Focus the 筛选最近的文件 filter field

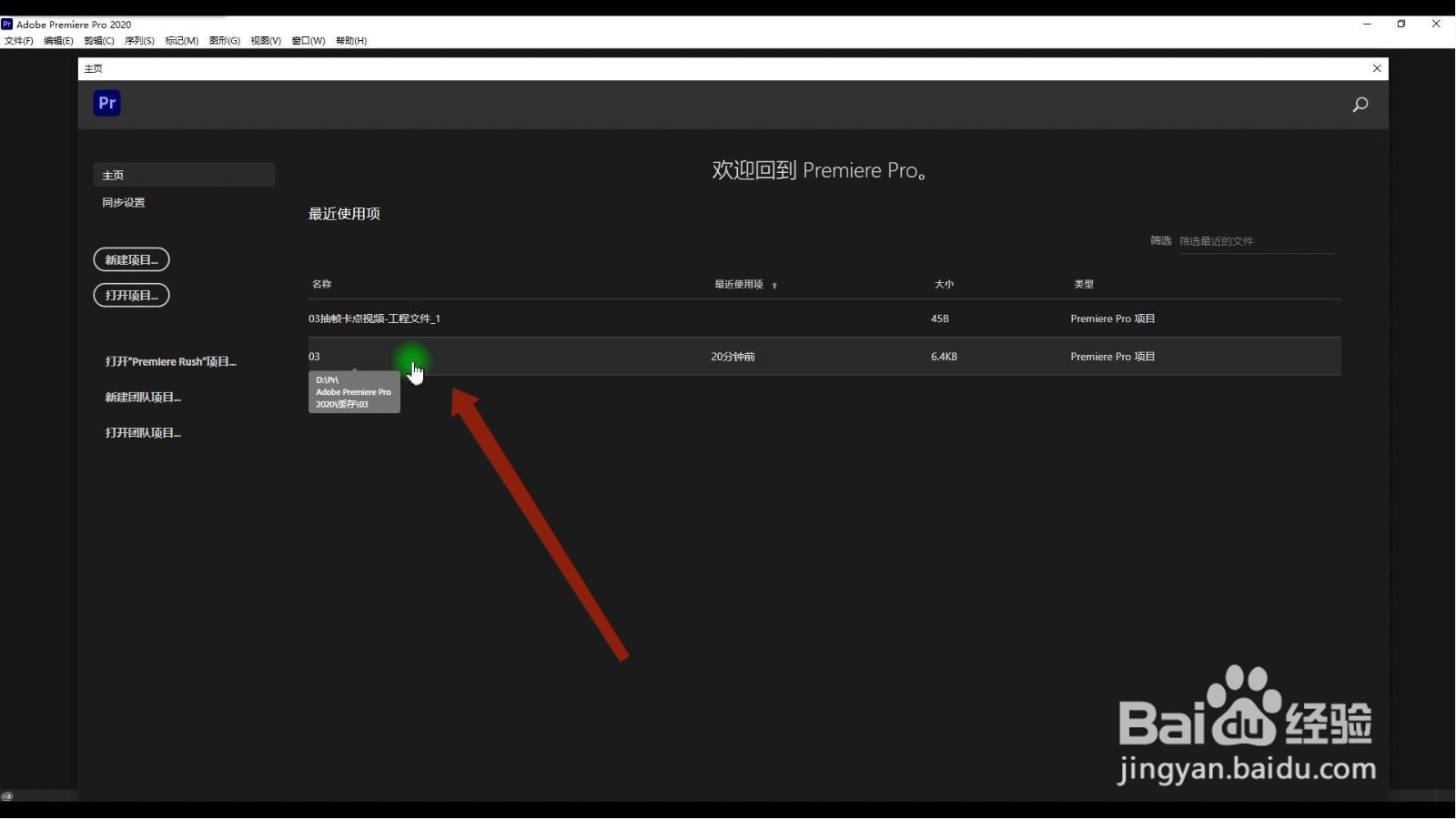(x=1256, y=241)
